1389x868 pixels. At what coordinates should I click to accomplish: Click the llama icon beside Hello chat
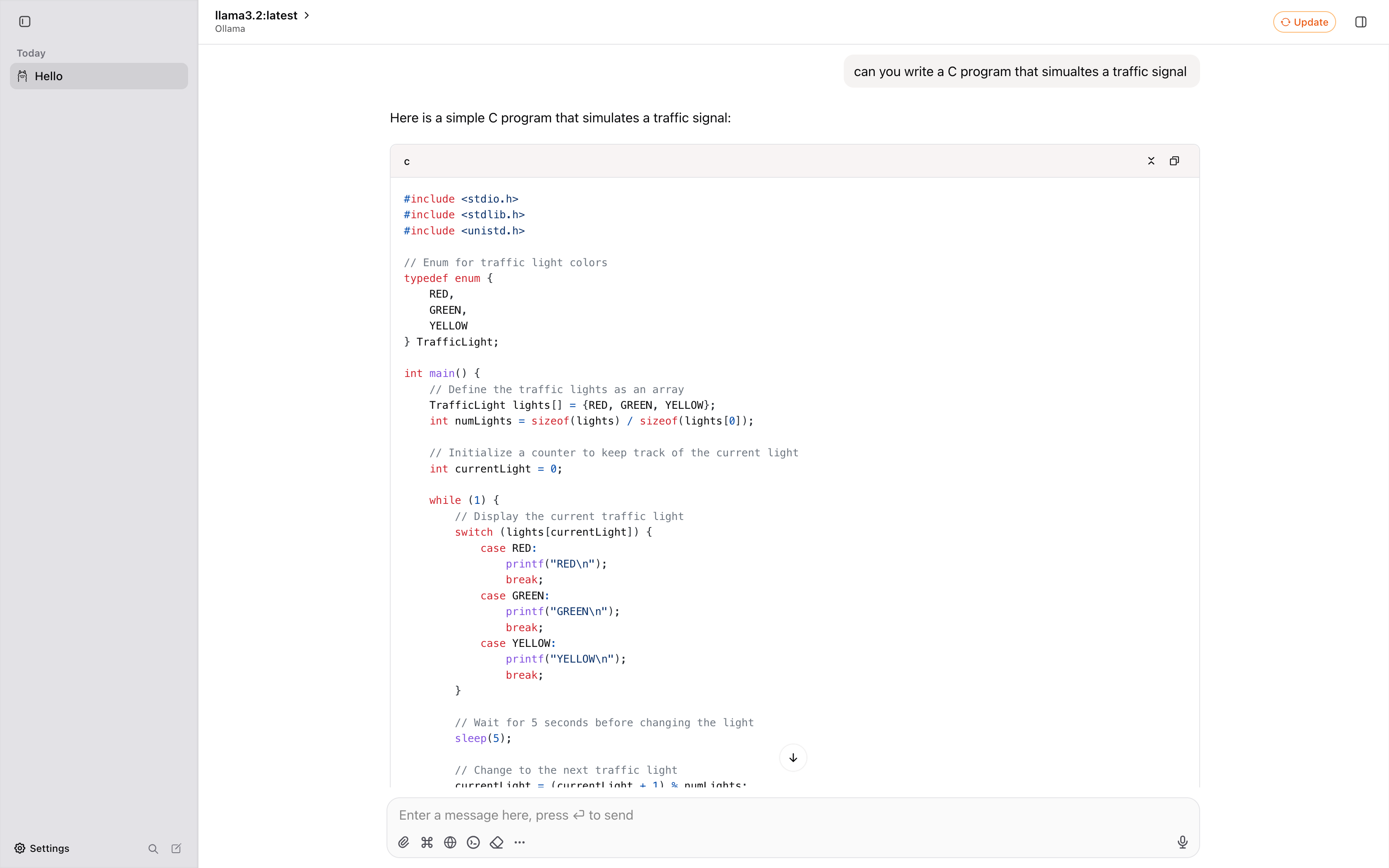pyautogui.click(x=22, y=76)
